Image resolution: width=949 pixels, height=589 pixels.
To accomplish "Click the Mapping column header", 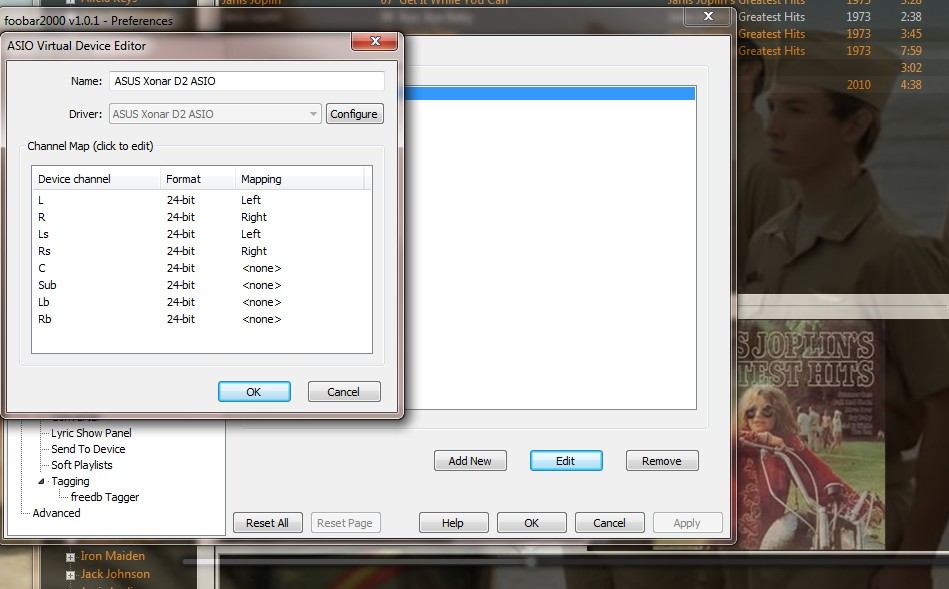I will (300, 179).
